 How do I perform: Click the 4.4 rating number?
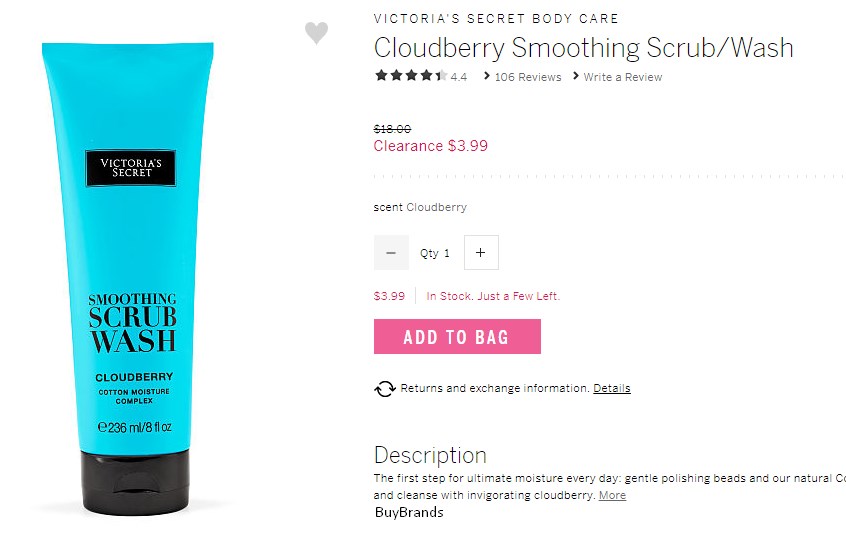459,77
